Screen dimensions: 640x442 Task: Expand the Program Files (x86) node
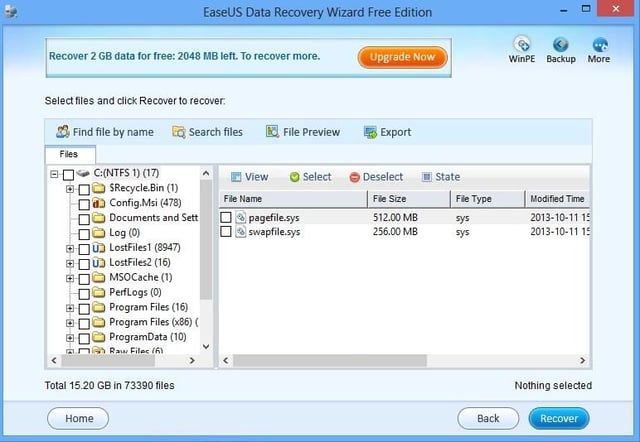[x=70, y=323]
